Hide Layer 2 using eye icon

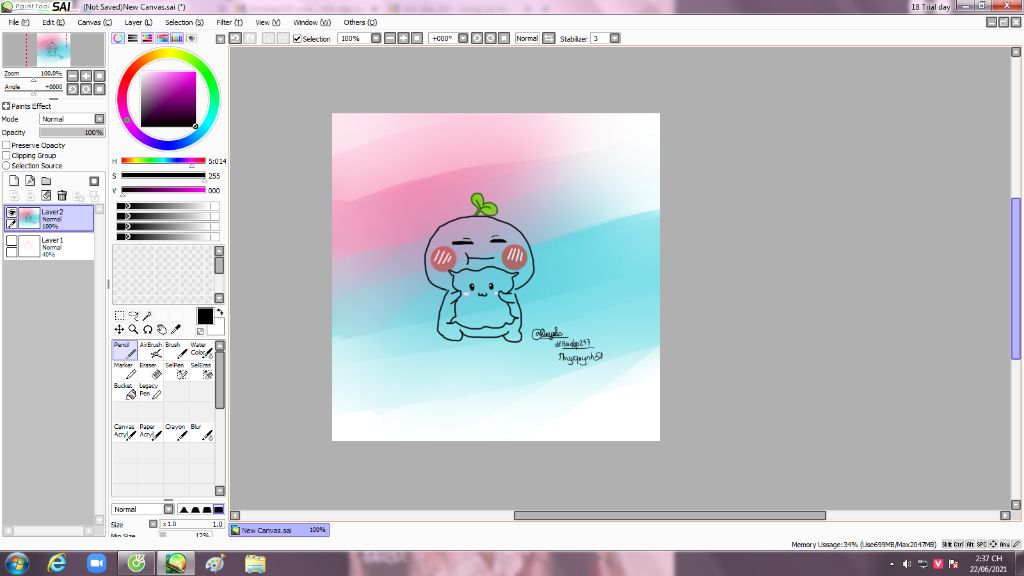pos(11,213)
